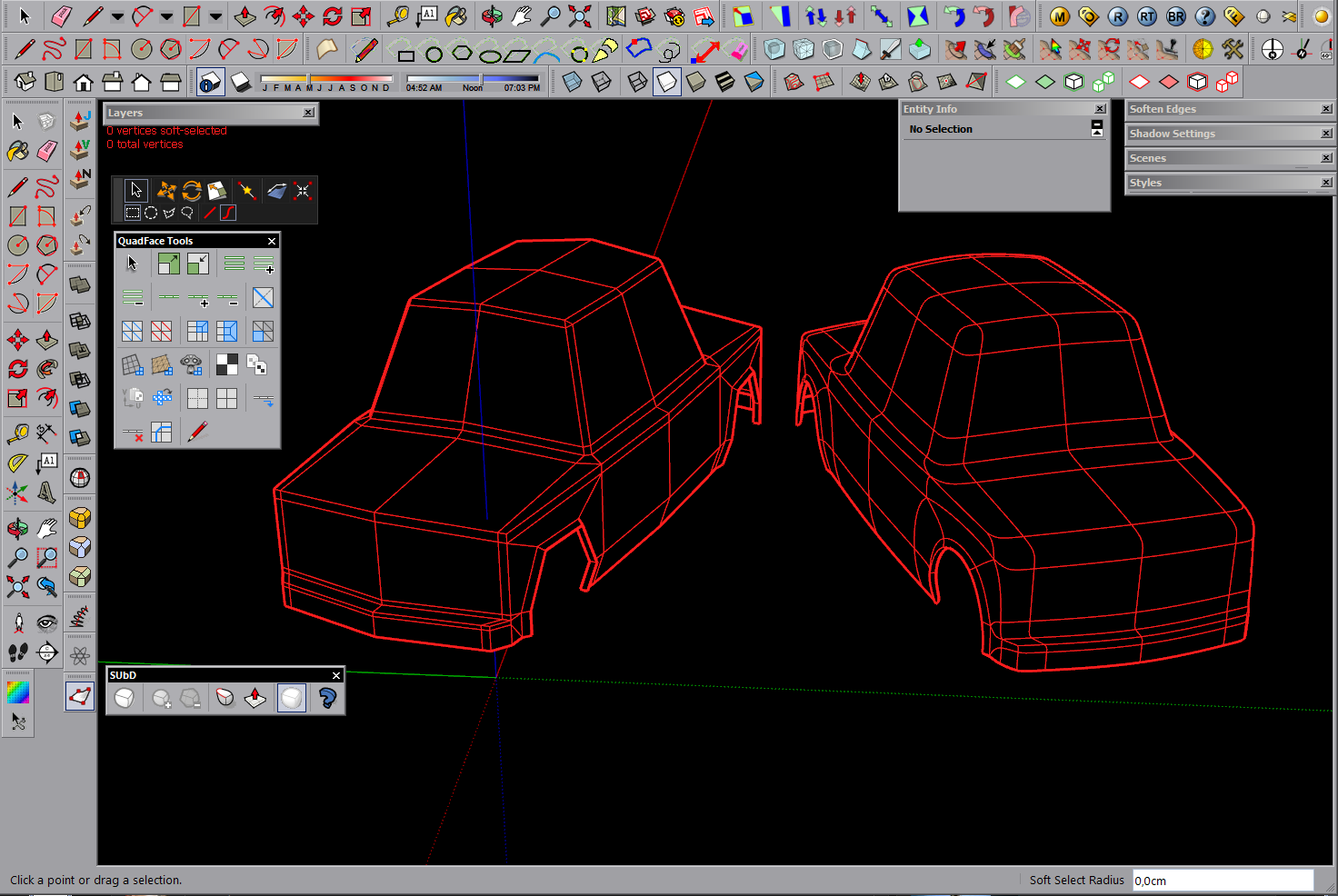The height and width of the screenshot is (896, 1338).
Task: Toggle Entity Info details button
Action: pos(1097,129)
